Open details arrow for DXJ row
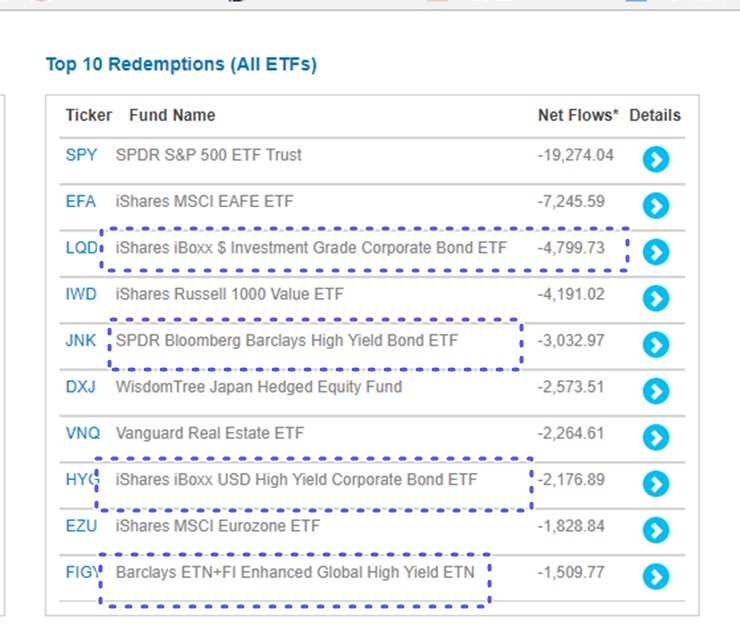 (655, 391)
